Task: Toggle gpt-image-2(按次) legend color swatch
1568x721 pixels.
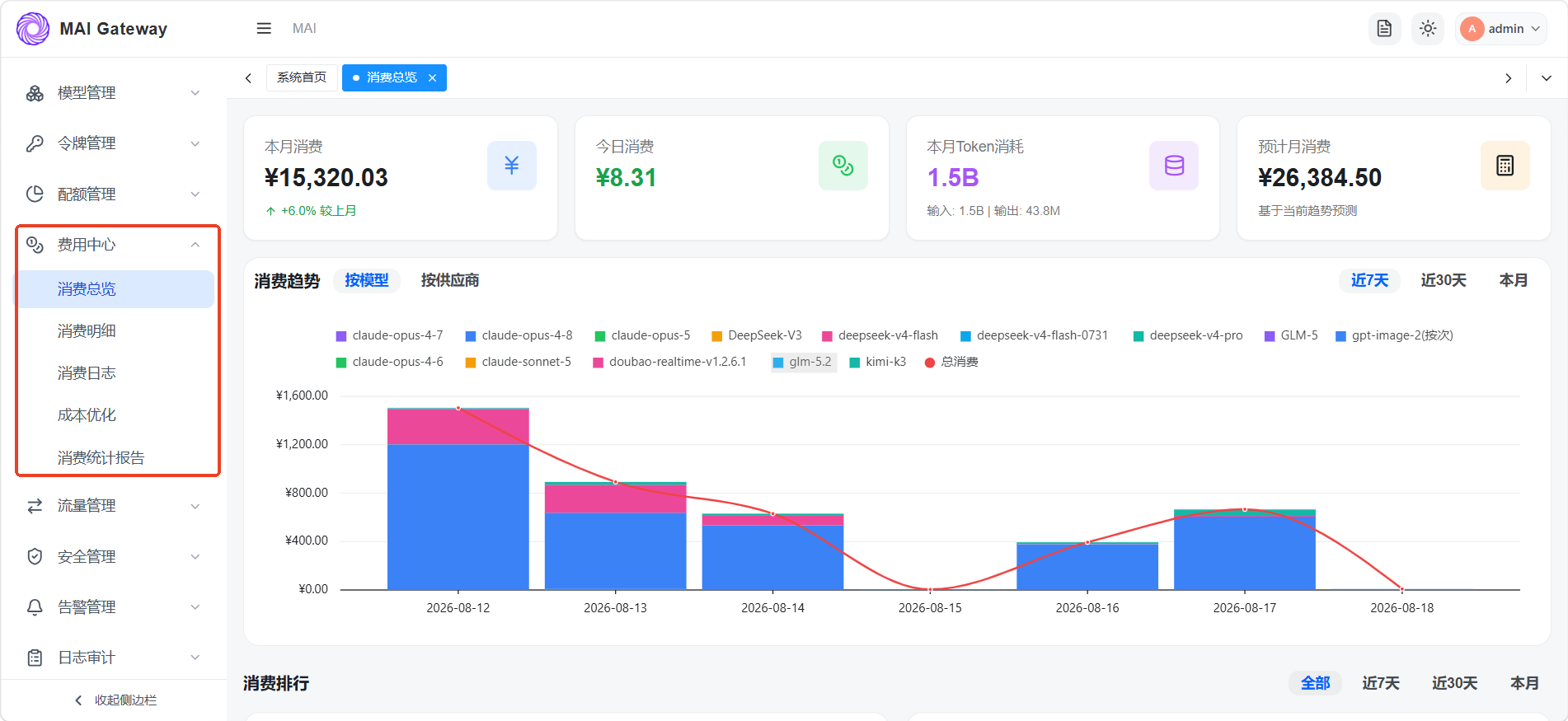Action: (1340, 336)
